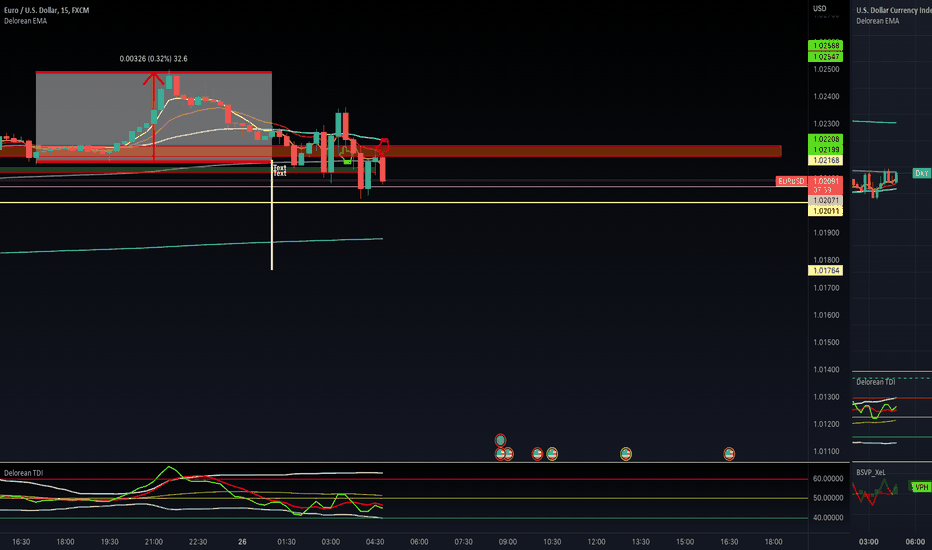Click the 1.02011 yellow price label

point(826,211)
